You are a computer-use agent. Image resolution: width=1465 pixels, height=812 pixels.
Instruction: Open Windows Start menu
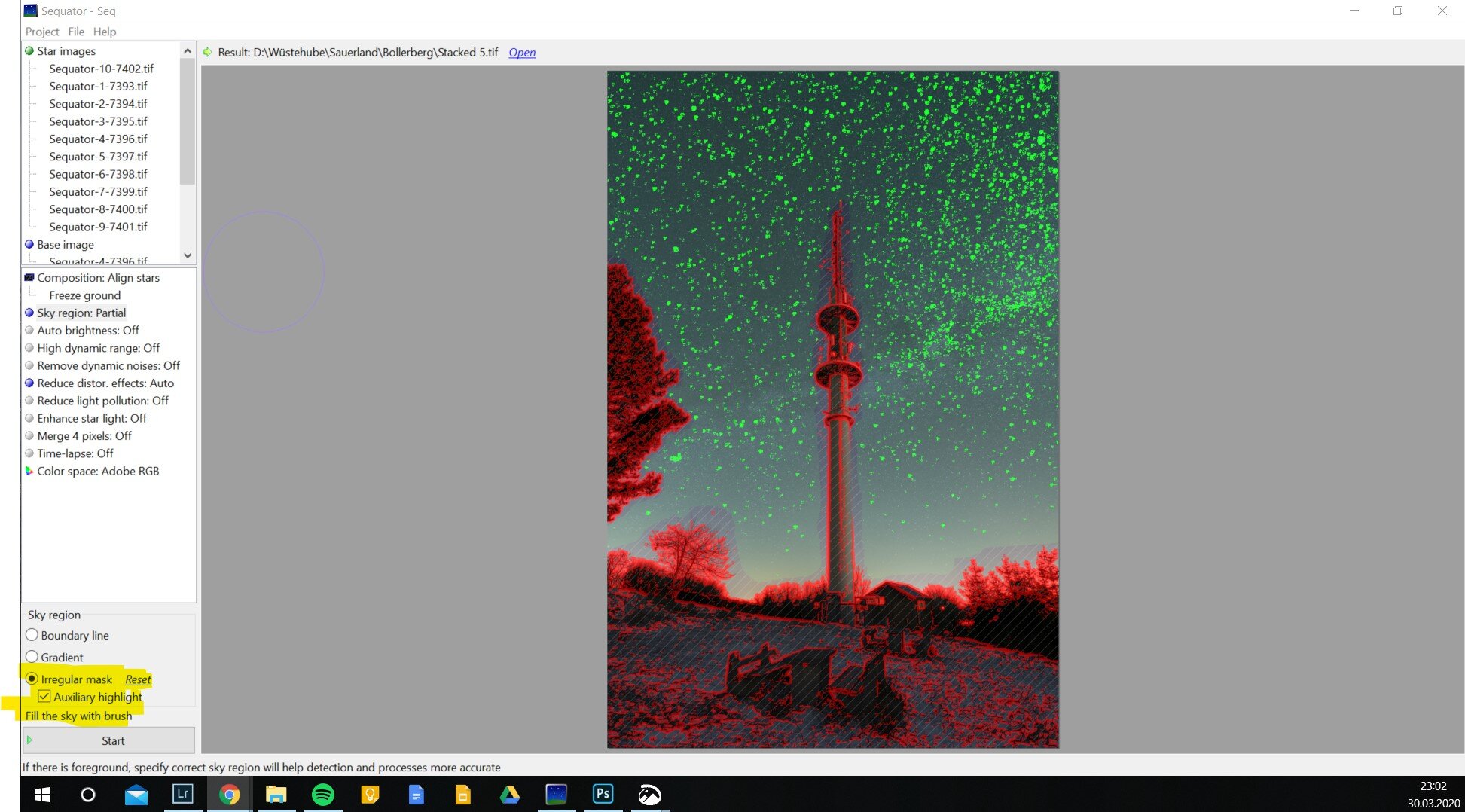point(43,795)
